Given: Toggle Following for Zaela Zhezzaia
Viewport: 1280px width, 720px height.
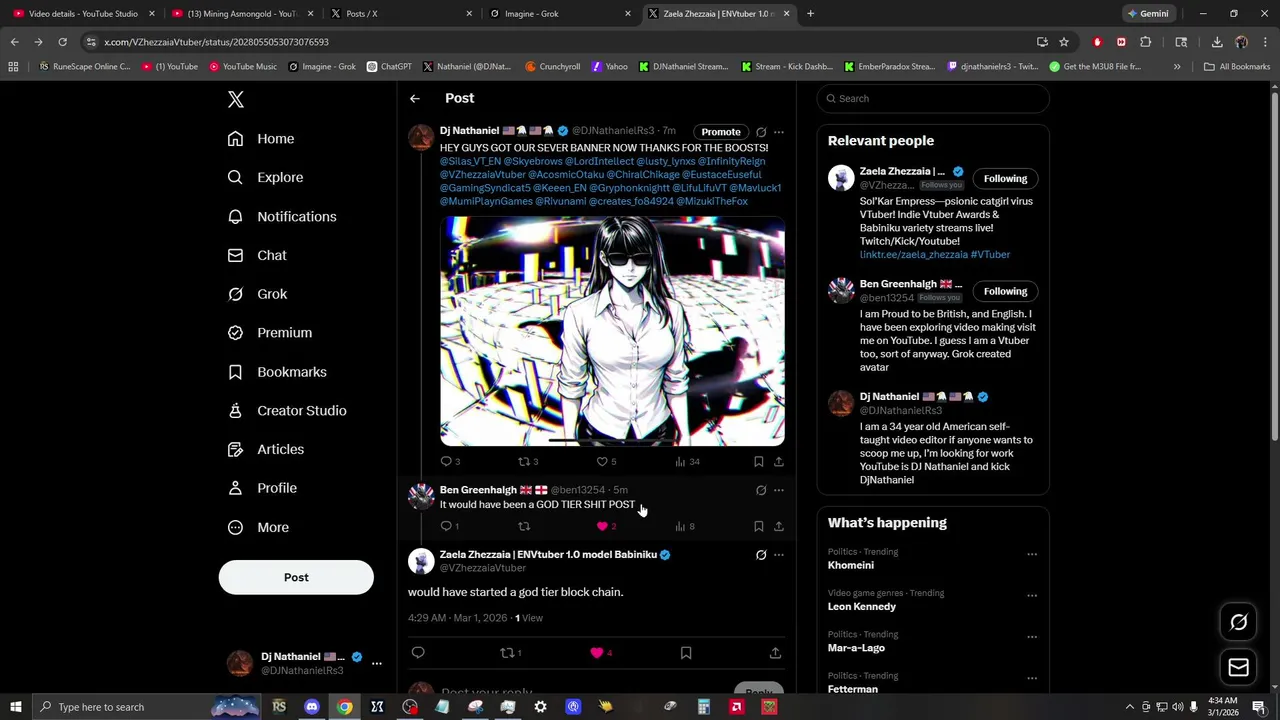Looking at the screenshot, I should (x=1005, y=179).
